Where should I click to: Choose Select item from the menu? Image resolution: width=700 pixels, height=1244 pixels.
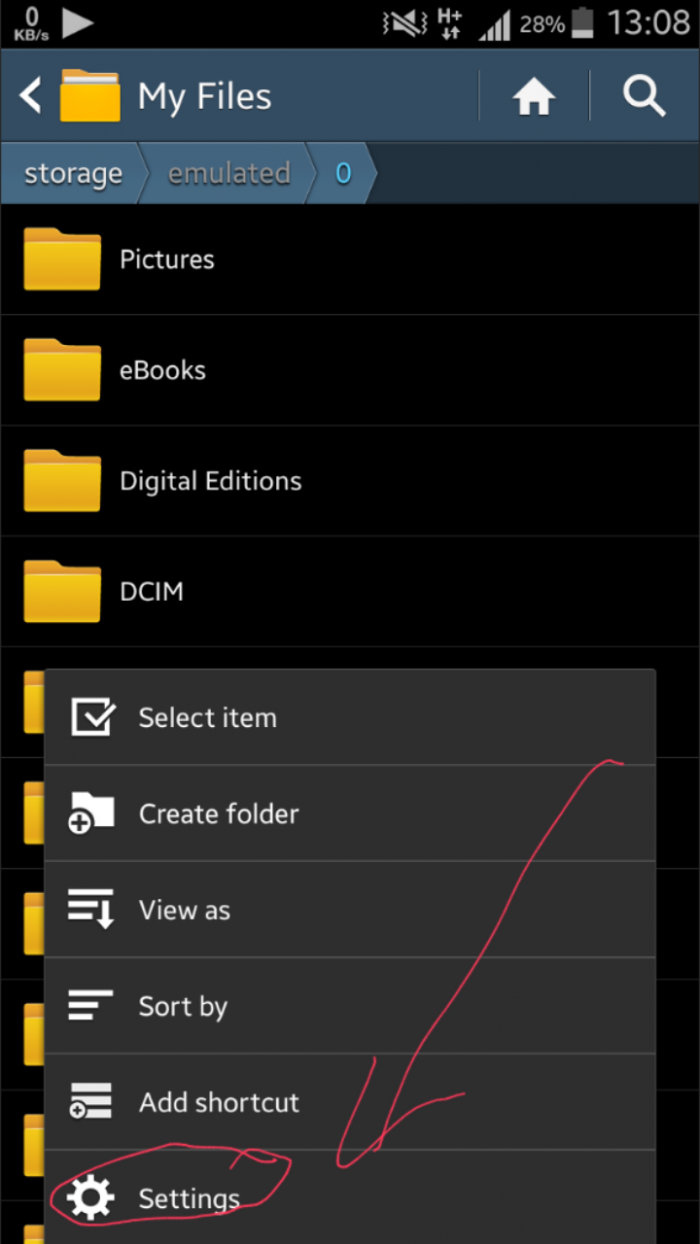208,717
